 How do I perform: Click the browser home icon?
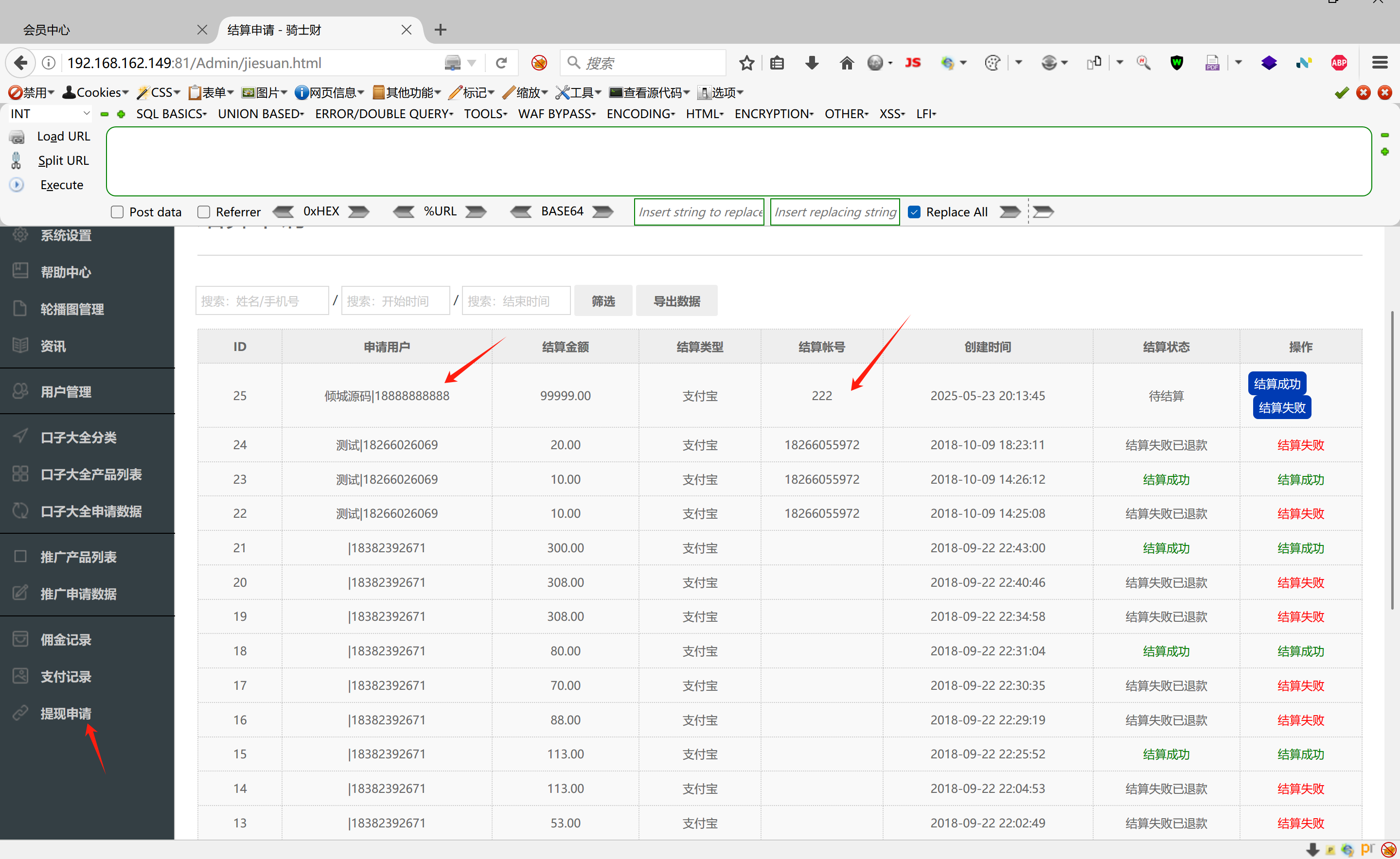847,63
